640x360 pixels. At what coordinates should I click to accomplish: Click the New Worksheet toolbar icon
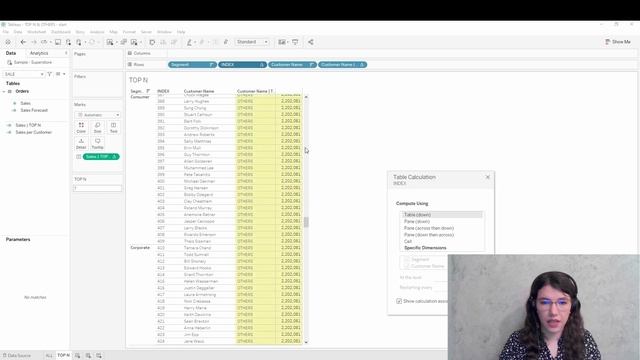point(109,42)
